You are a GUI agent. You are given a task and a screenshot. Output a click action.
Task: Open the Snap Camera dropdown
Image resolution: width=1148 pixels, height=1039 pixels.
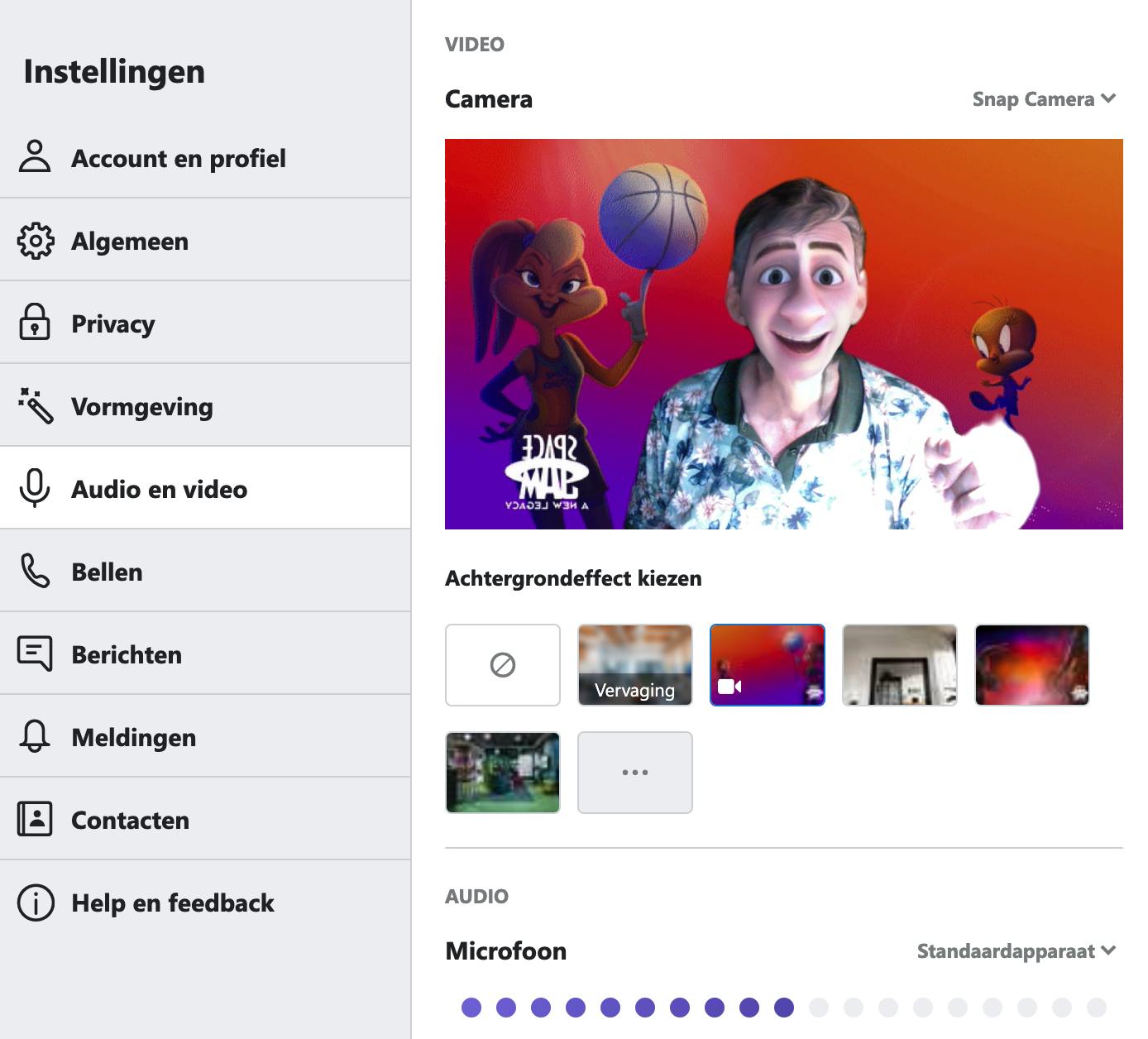(1044, 99)
